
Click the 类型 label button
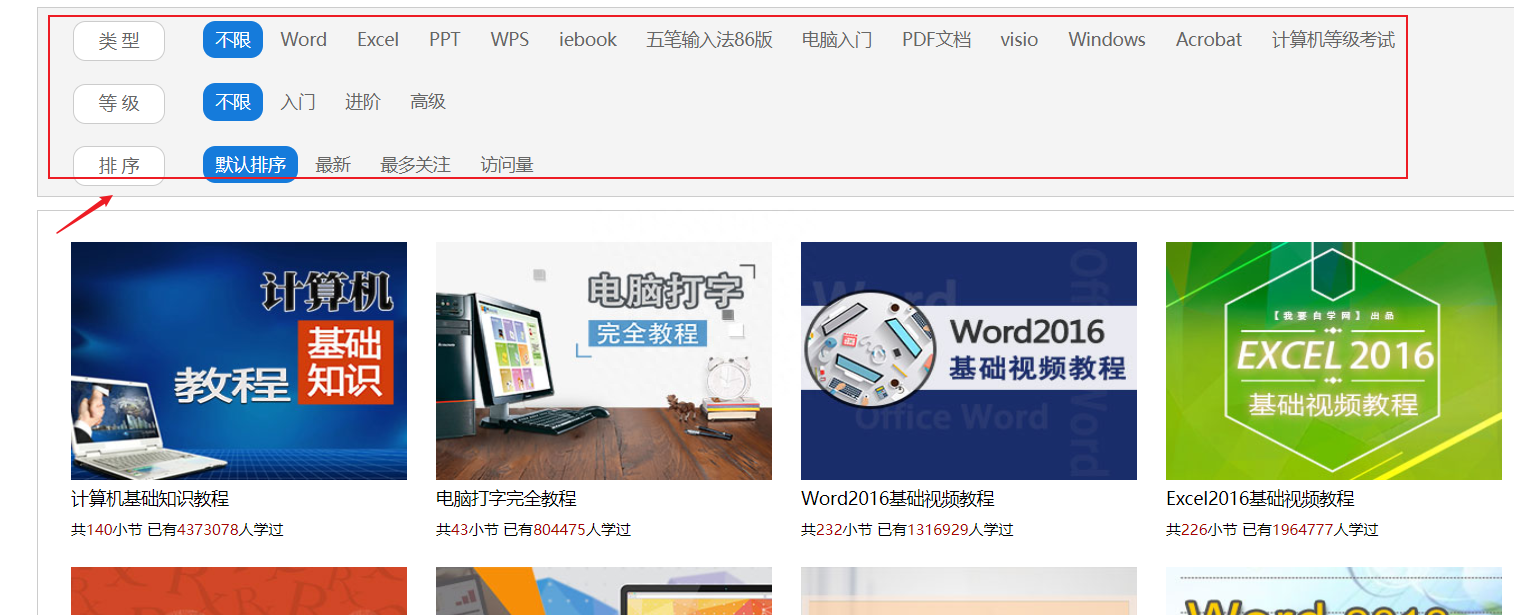pos(119,41)
